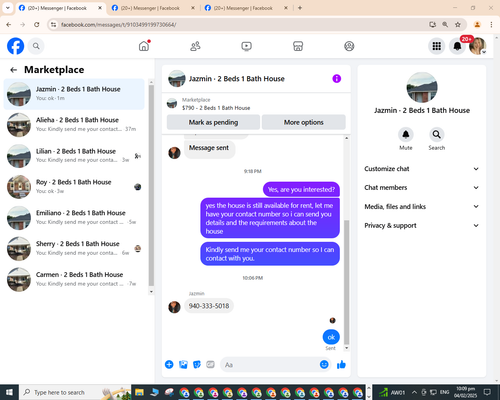Reload the page in the browser
The height and width of the screenshot is (400, 500).
tap(37, 24)
